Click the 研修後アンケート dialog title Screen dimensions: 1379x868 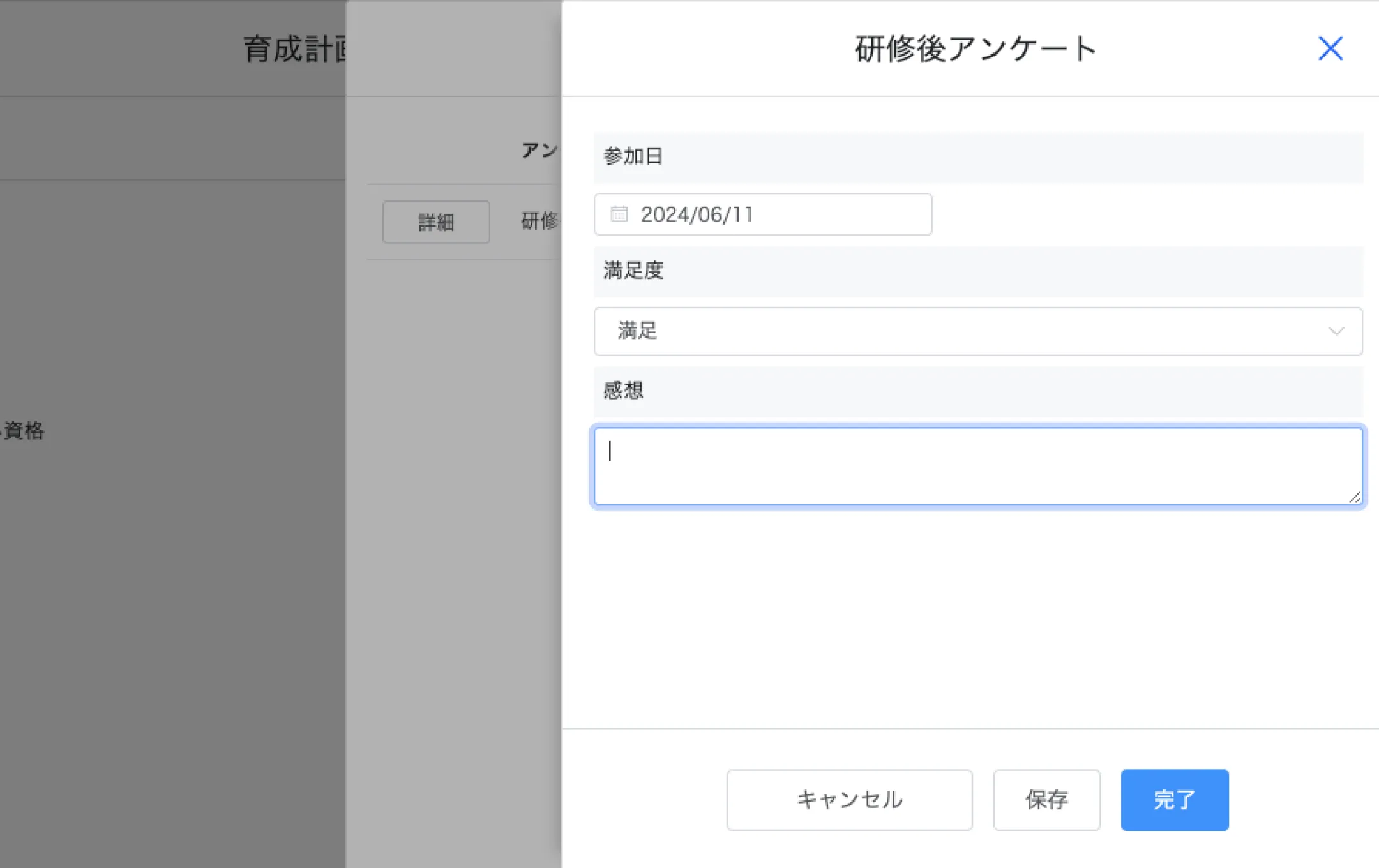976,49
